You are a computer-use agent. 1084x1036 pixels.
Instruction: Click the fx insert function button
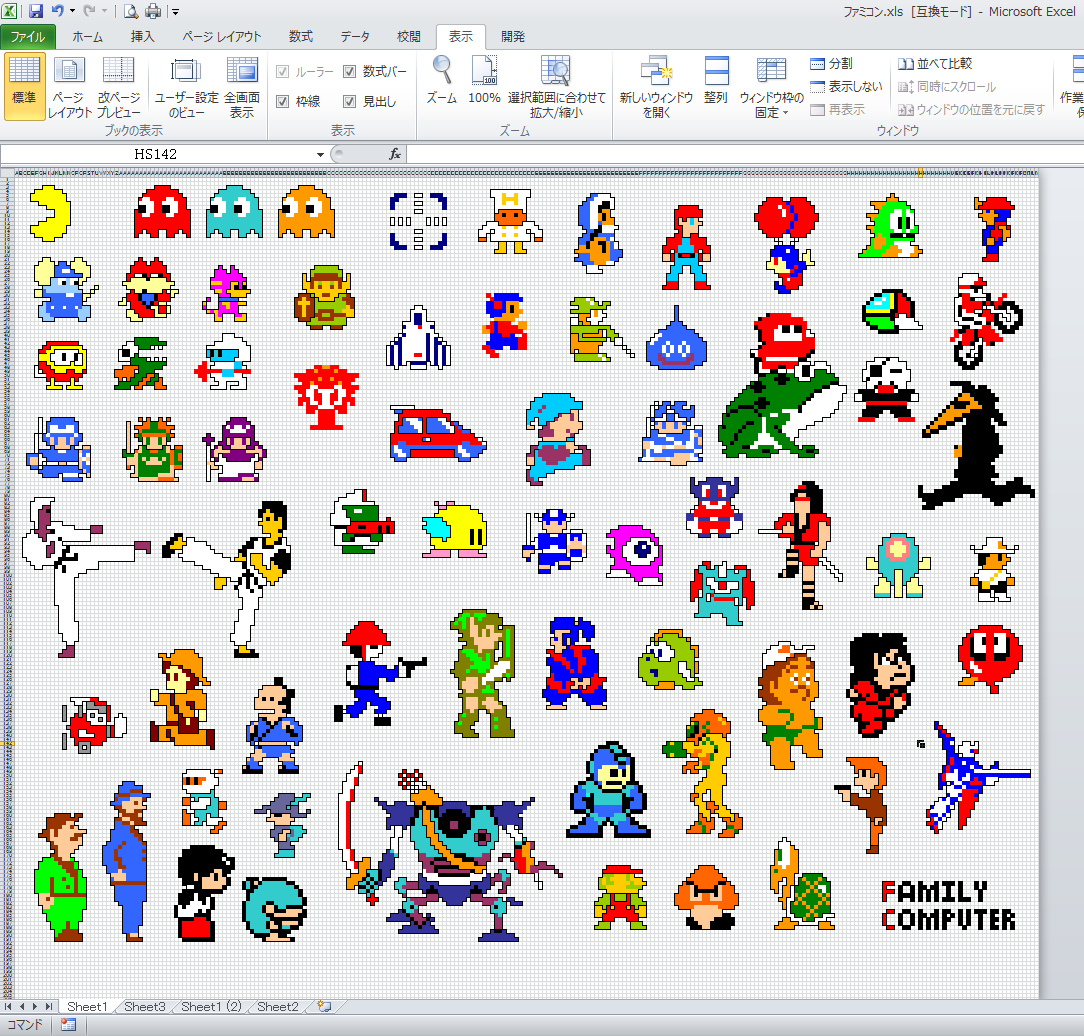[x=395, y=154]
